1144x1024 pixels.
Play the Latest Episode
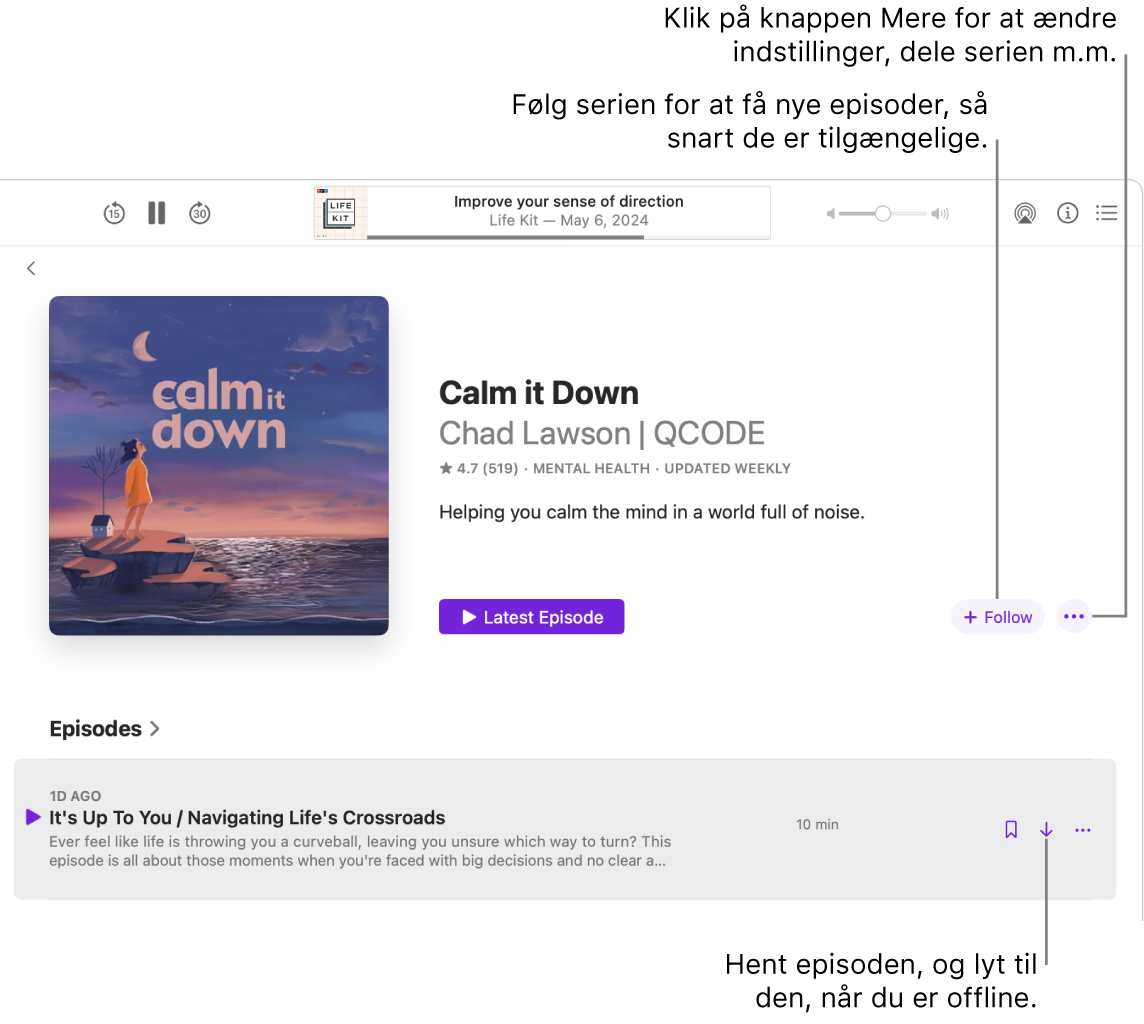pos(531,616)
